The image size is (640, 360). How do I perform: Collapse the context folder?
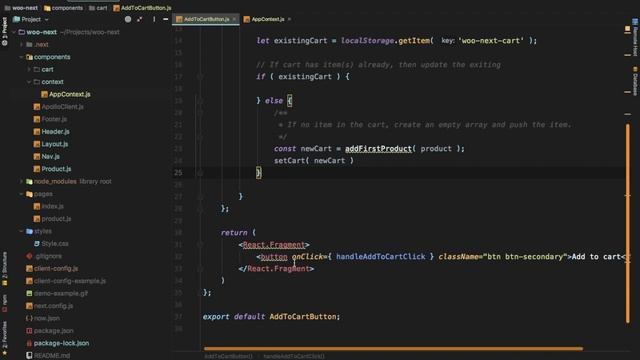point(29,82)
